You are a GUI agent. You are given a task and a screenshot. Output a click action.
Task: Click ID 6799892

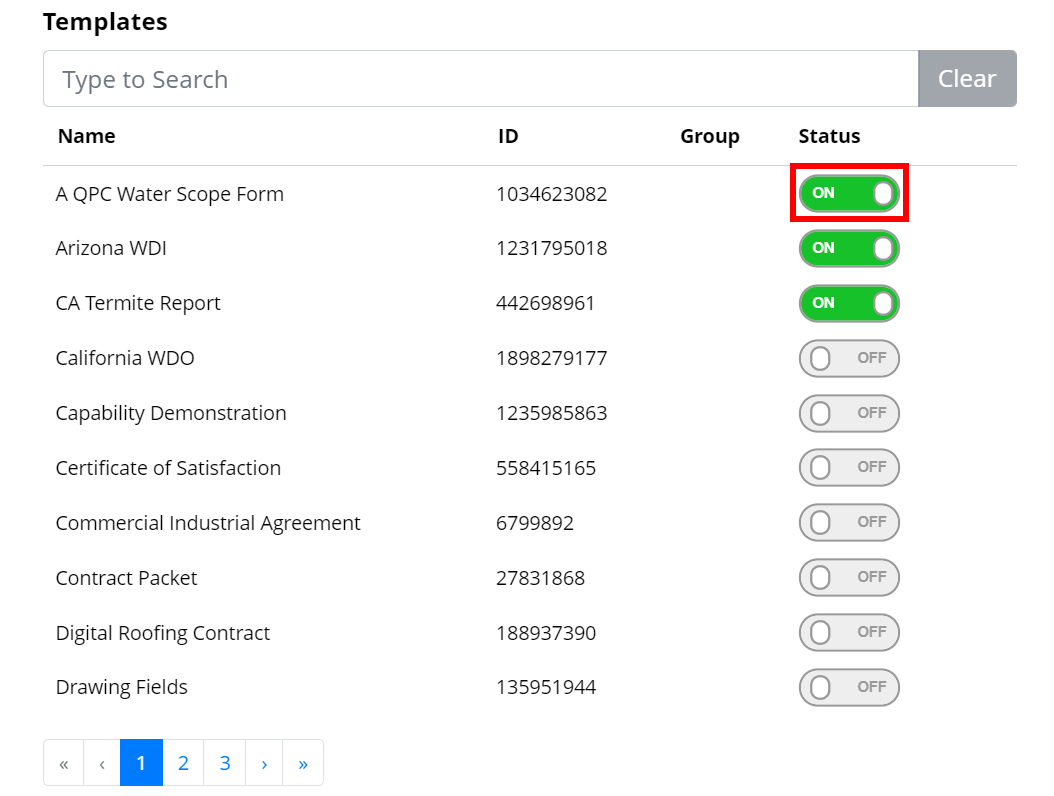(535, 523)
